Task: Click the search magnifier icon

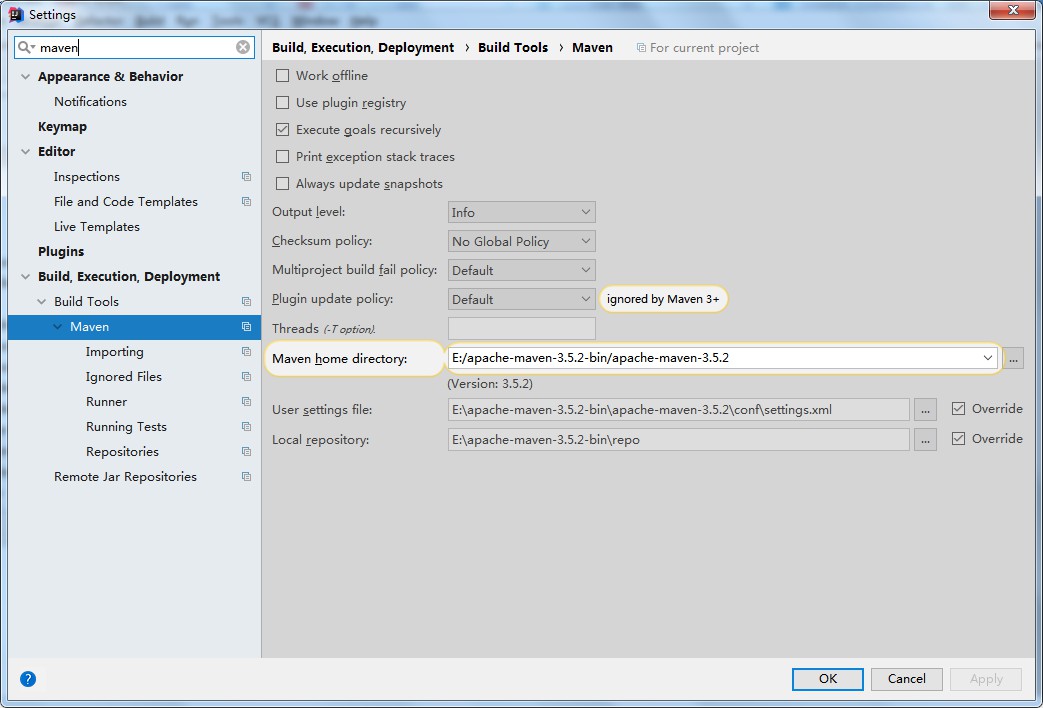Action: click(25, 47)
